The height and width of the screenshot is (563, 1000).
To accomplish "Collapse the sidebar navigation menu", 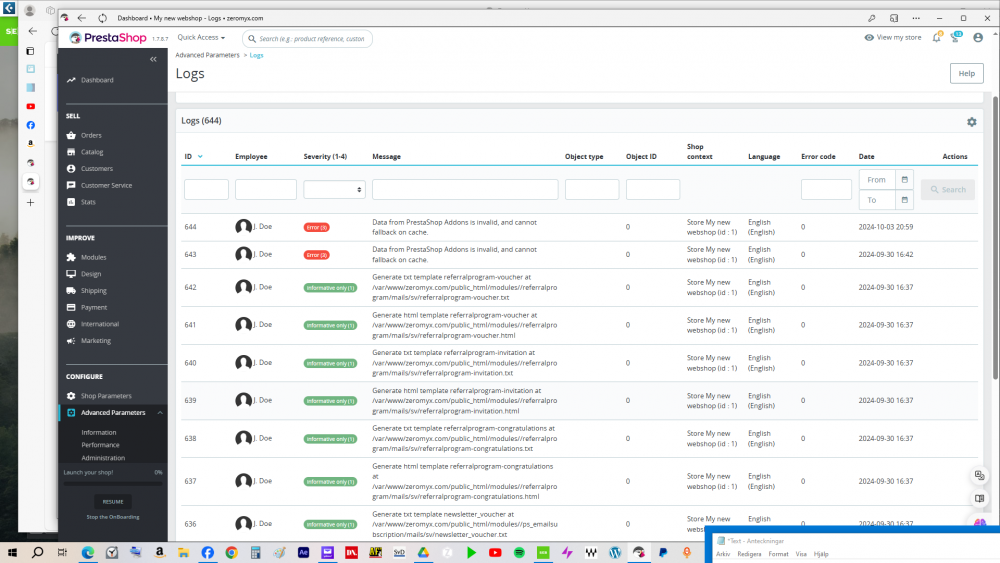I will pos(153,60).
